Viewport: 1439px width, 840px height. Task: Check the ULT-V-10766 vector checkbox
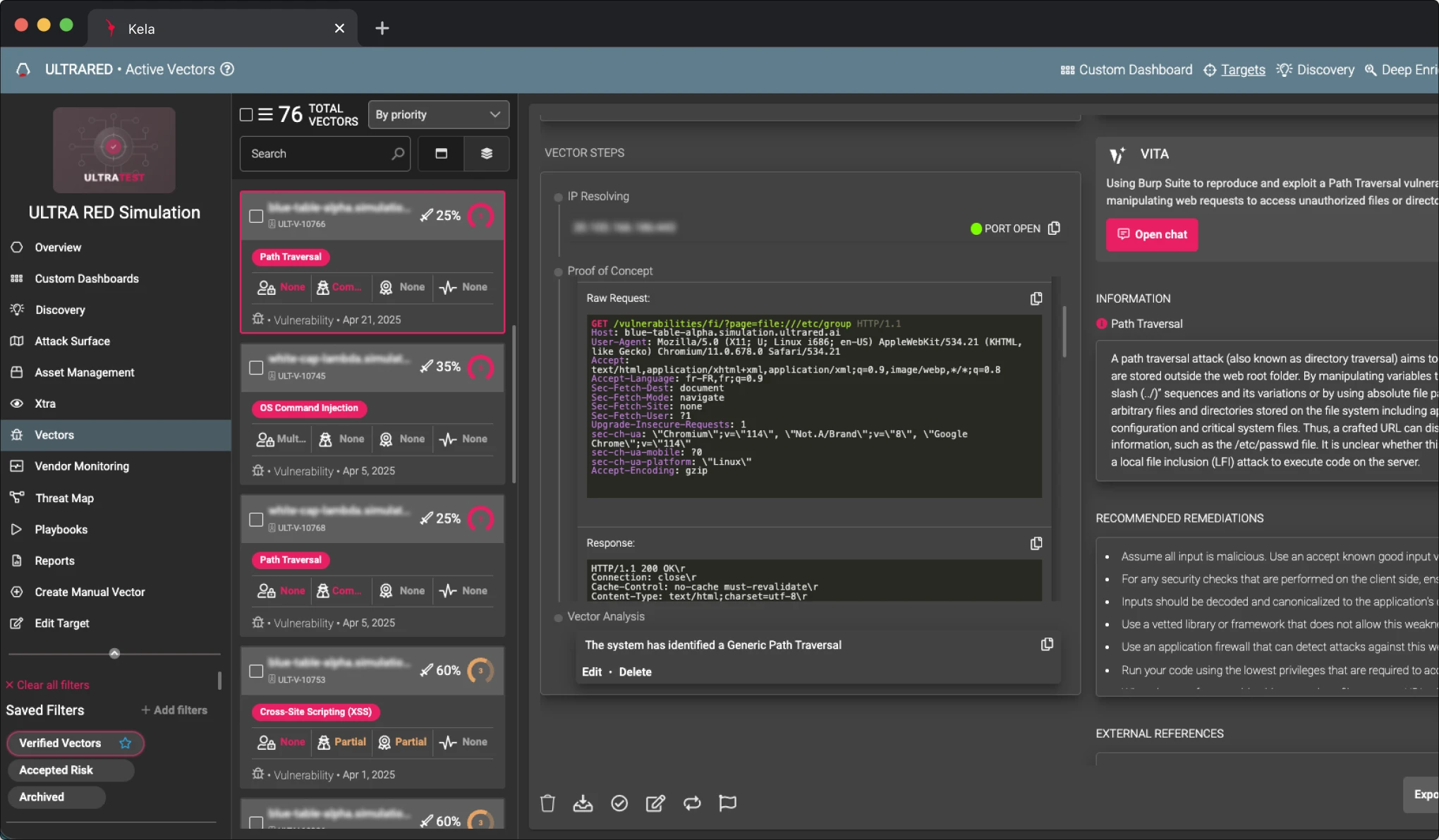256,216
